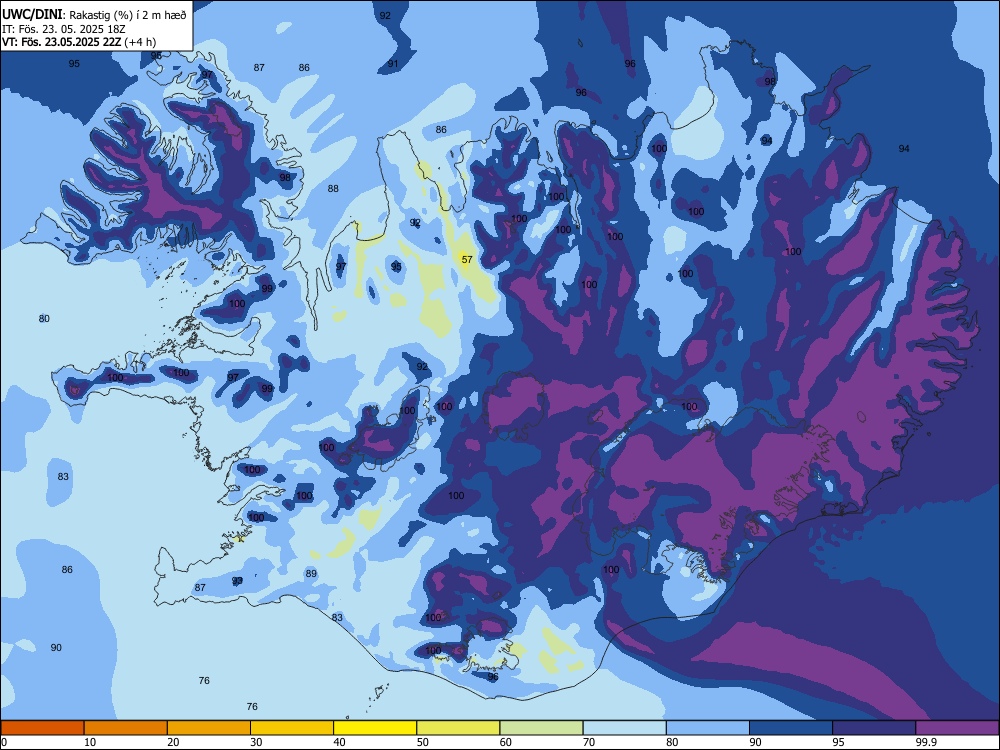Click the '50' legend tick label
This screenshot has width=1000, height=750.
[422, 742]
